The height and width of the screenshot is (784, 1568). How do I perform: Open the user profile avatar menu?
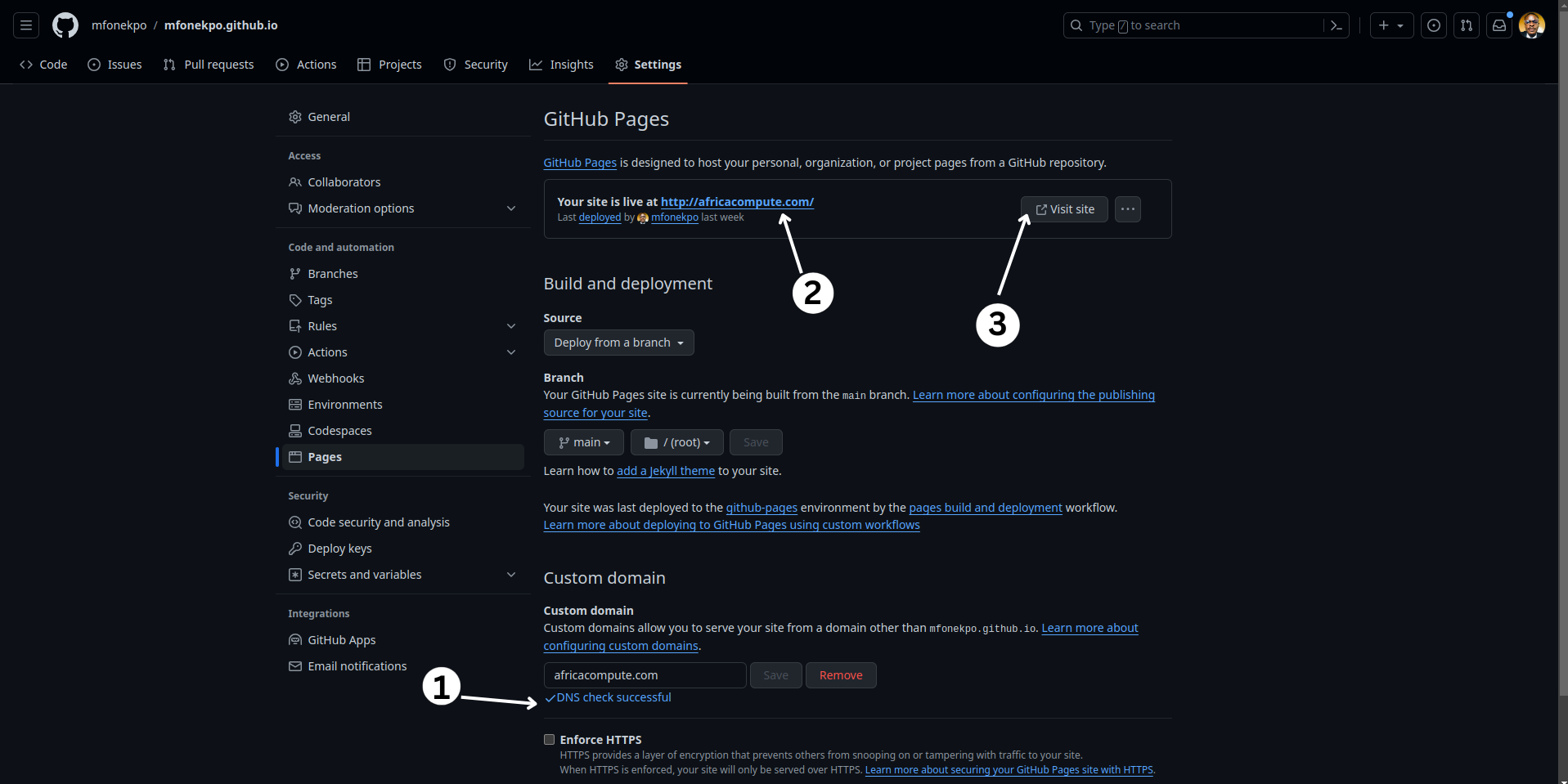pos(1532,25)
